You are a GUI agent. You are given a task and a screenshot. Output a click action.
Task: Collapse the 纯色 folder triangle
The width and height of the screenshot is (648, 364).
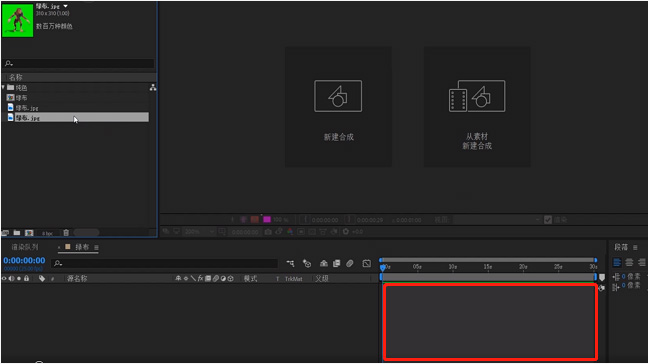pyautogui.click(x=3, y=87)
